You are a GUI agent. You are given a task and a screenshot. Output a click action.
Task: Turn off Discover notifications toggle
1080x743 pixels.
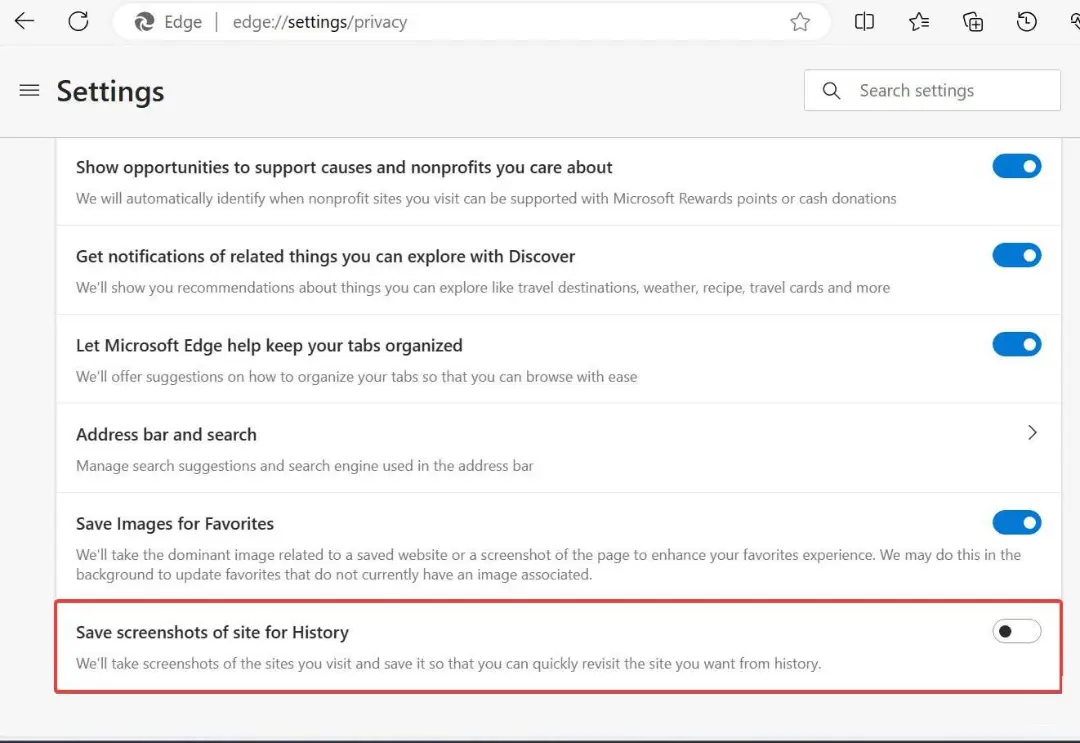pyautogui.click(x=1017, y=255)
